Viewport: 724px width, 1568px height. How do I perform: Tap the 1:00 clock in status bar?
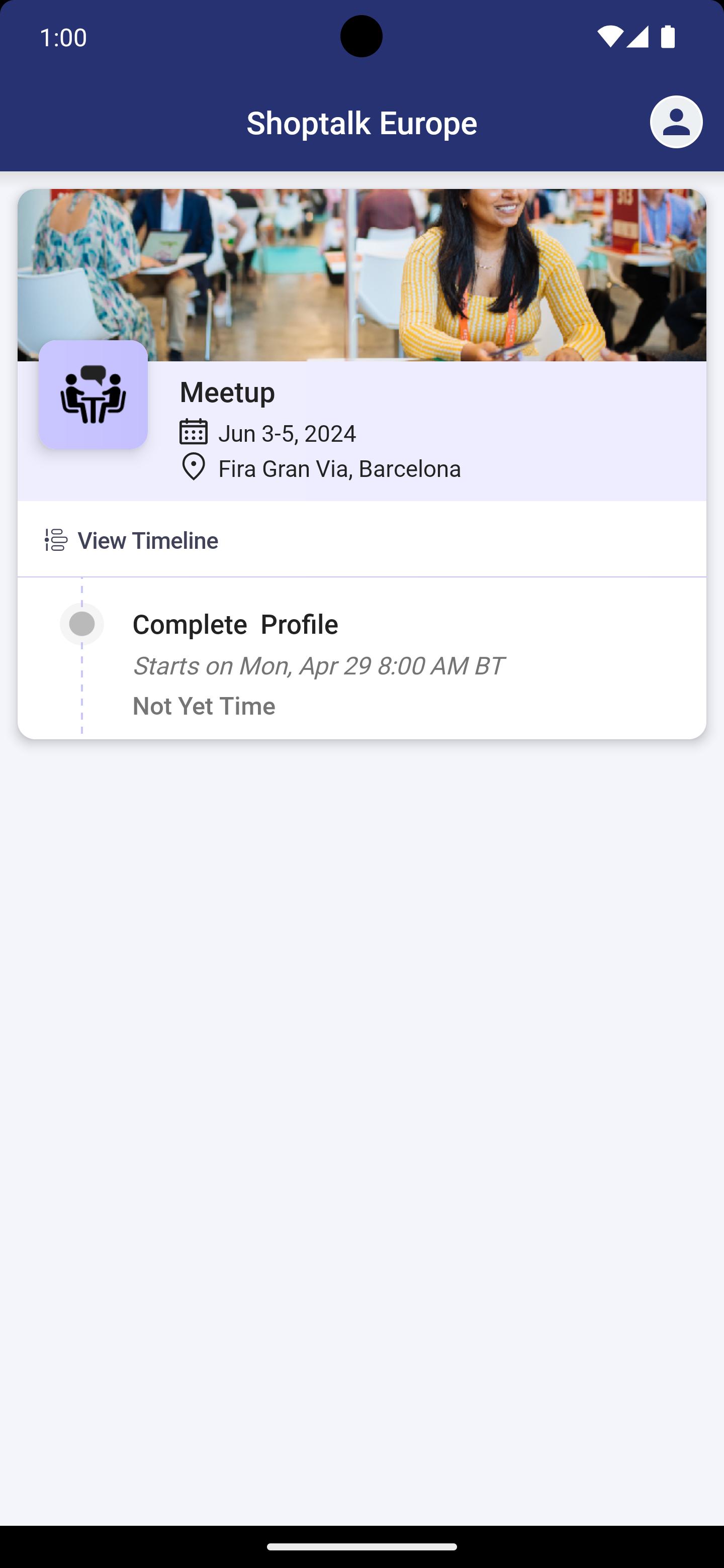63,38
